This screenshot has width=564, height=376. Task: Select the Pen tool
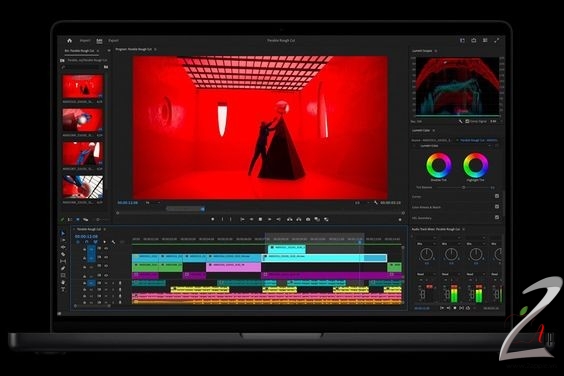[63, 268]
